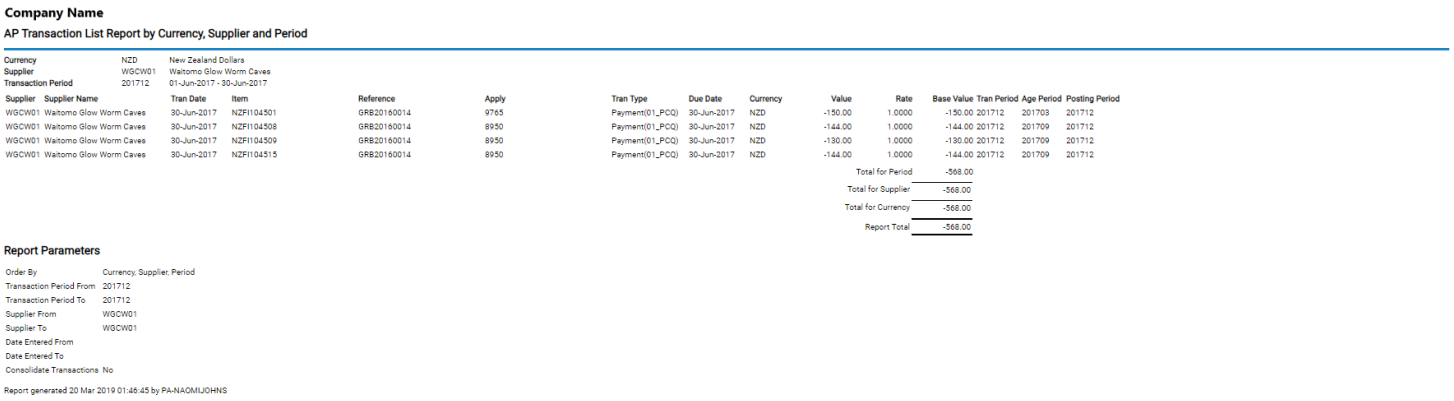Image resolution: width=1454 pixels, height=401 pixels.
Task: Click the Tran Type column header
Action: tap(629, 99)
